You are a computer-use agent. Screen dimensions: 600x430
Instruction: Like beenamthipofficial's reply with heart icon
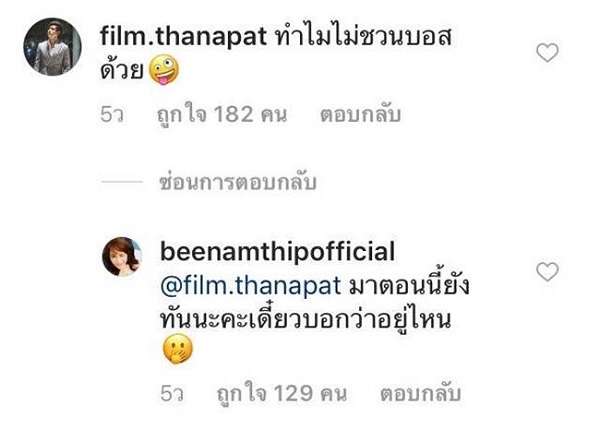pyautogui.click(x=548, y=272)
